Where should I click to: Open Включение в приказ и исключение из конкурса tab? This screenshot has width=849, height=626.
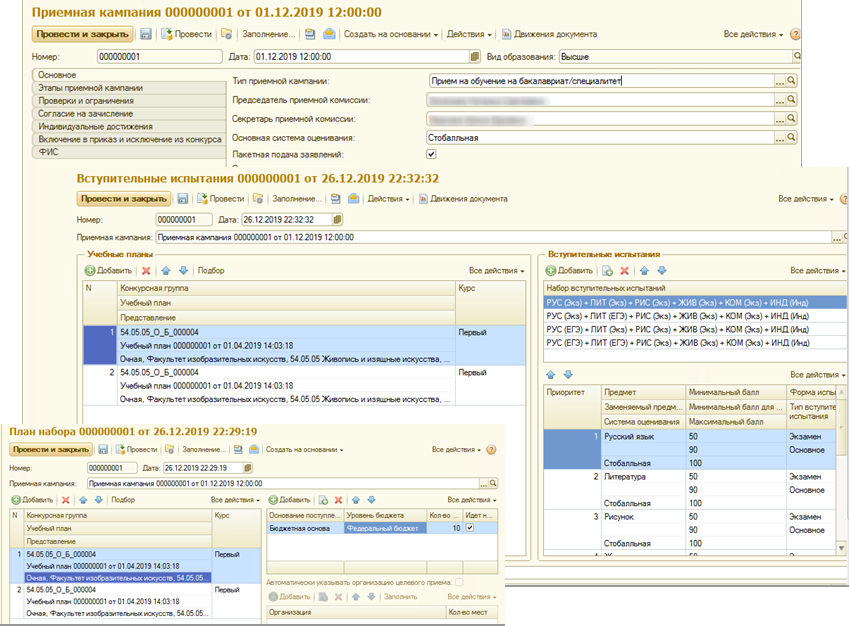(129, 139)
